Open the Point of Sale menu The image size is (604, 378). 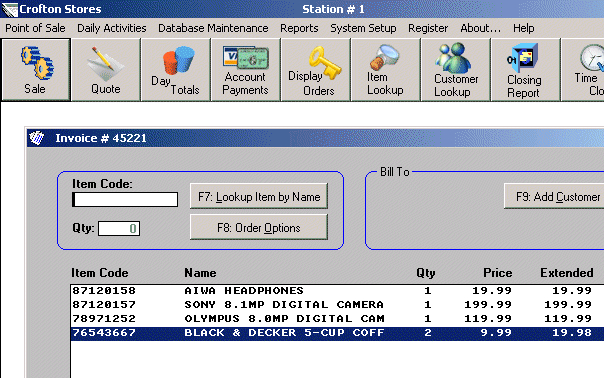(35, 28)
